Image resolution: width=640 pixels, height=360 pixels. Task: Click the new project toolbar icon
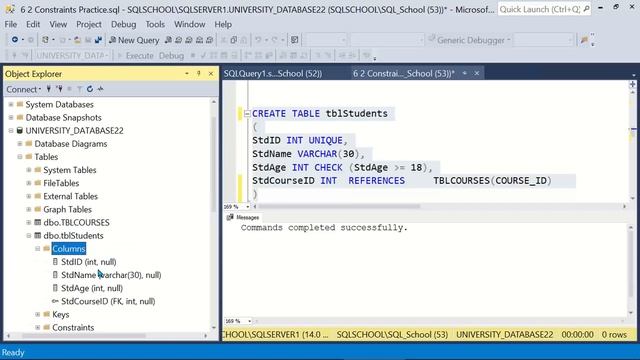45,40
